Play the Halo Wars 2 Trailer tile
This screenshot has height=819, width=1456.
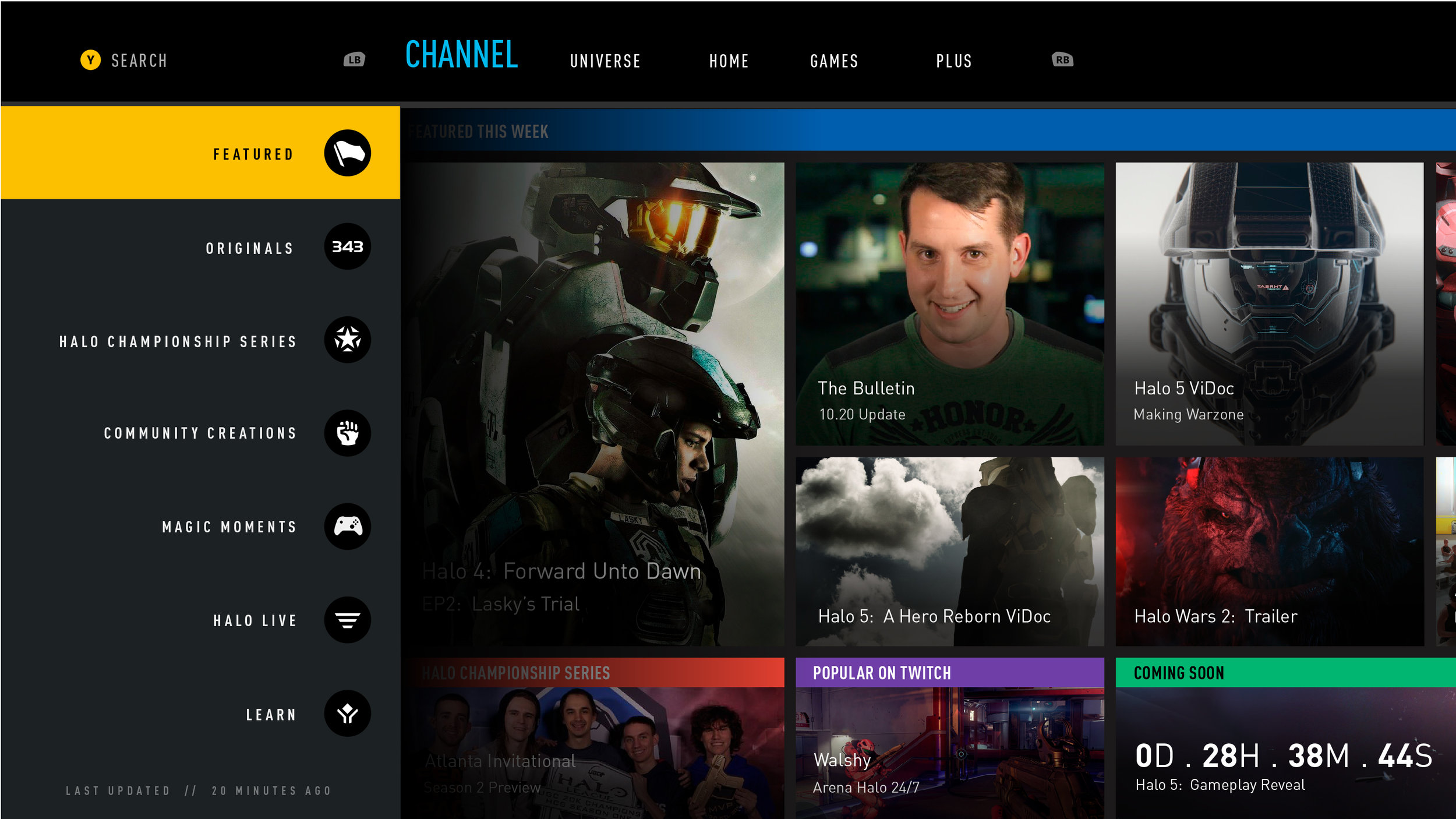pyautogui.click(x=1270, y=552)
